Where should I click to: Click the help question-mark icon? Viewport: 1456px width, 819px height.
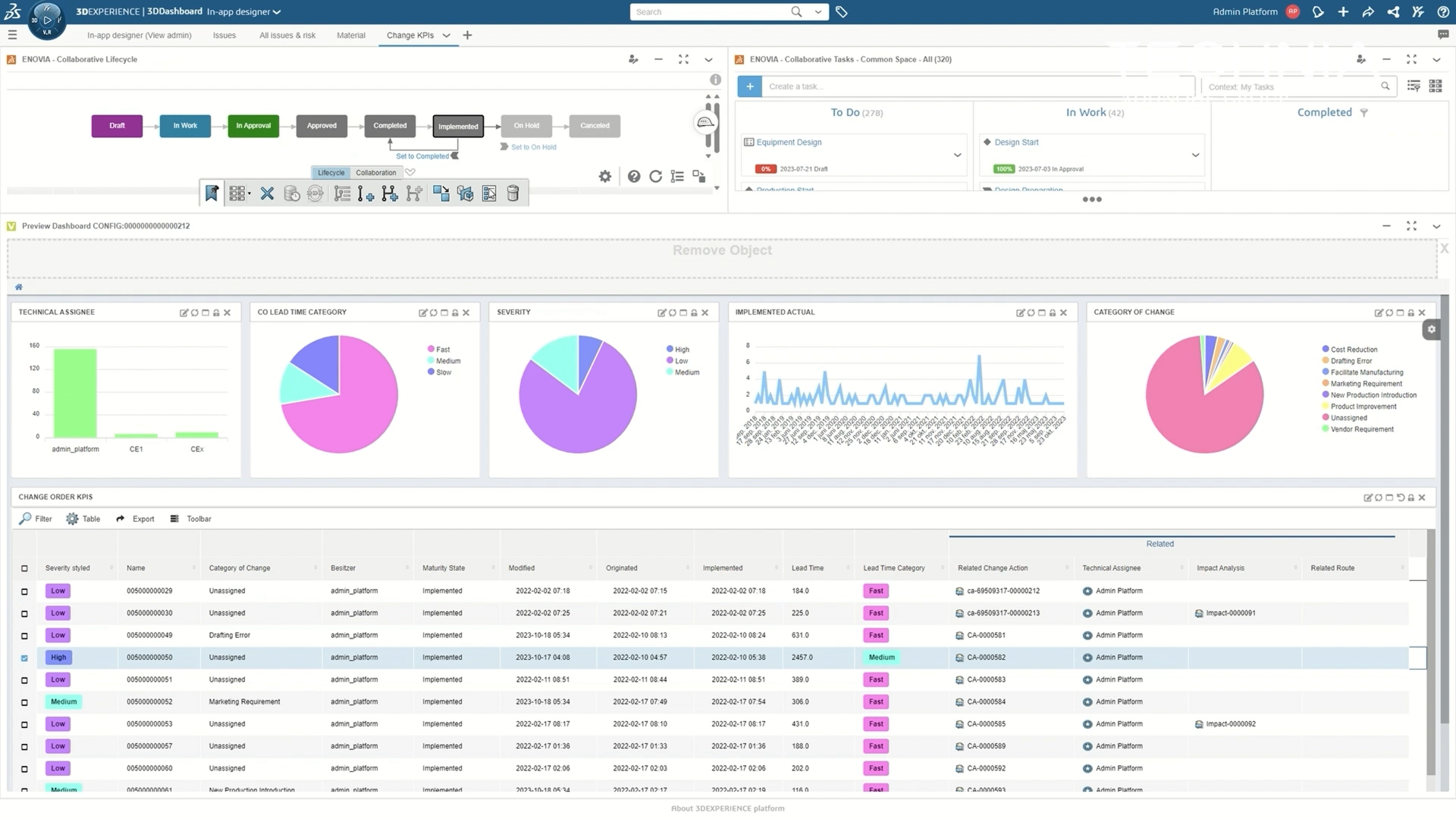pos(1443,12)
